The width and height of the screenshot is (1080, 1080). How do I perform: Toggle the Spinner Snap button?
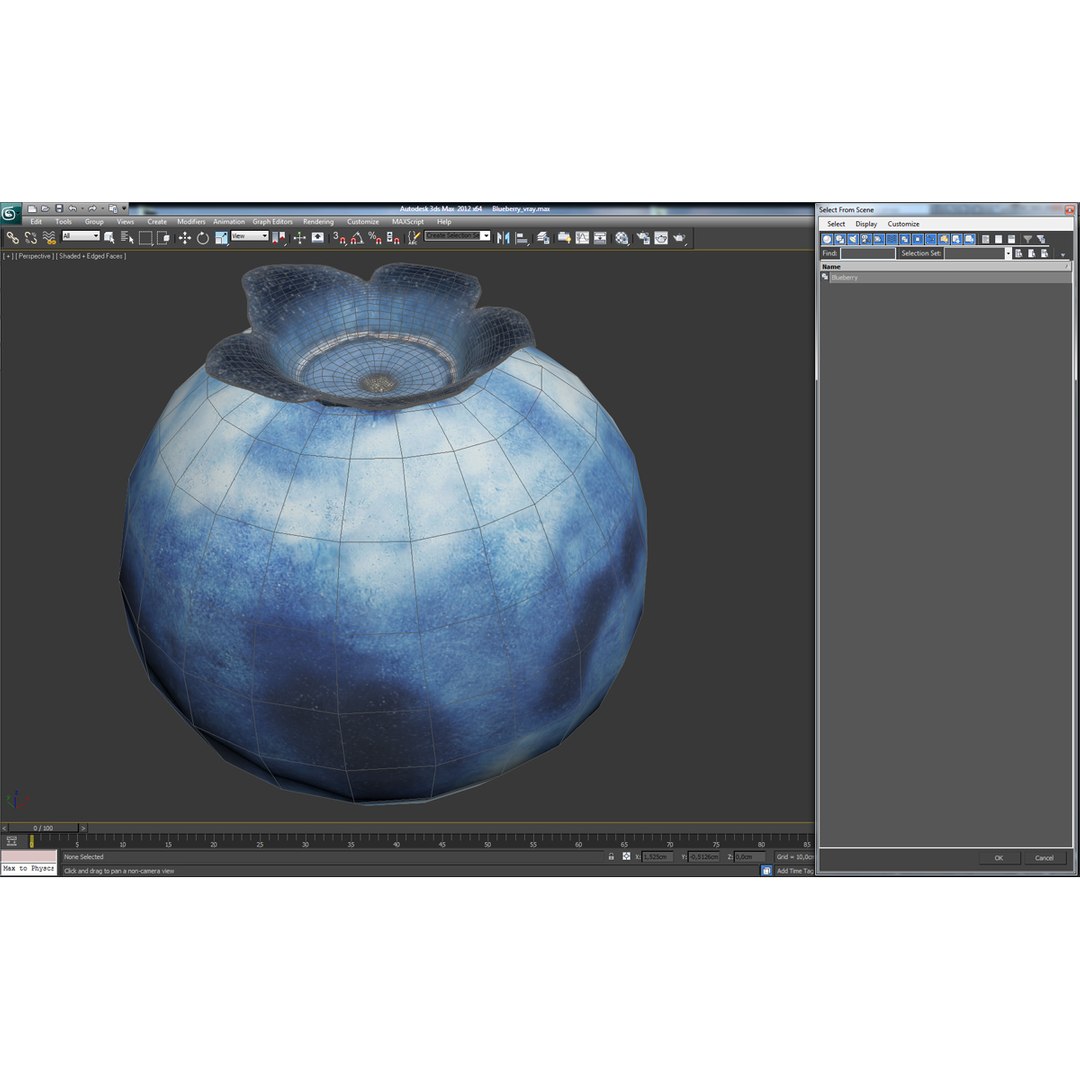click(393, 238)
